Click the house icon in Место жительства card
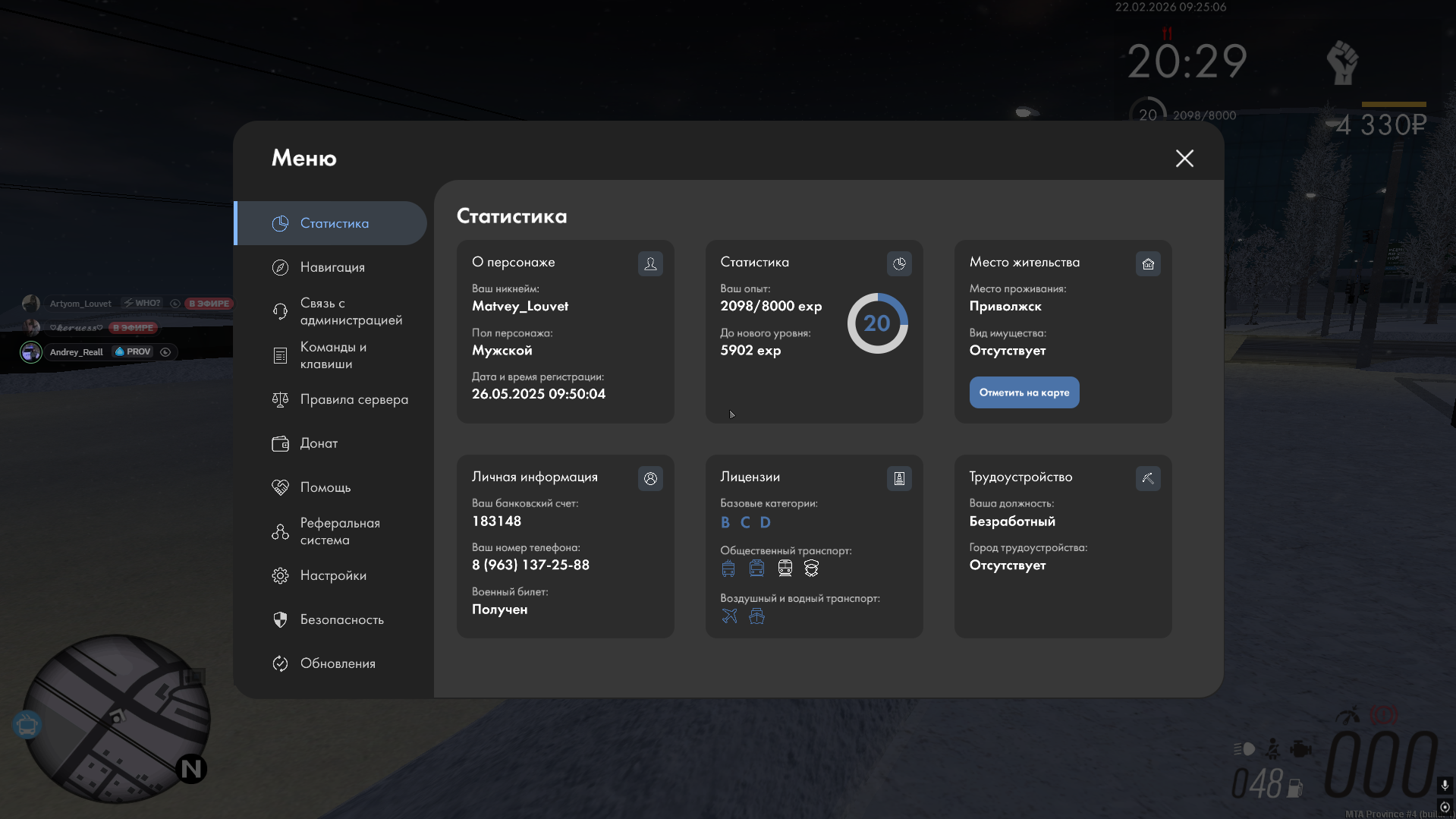The width and height of the screenshot is (1456, 819). click(x=1148, y=263)
